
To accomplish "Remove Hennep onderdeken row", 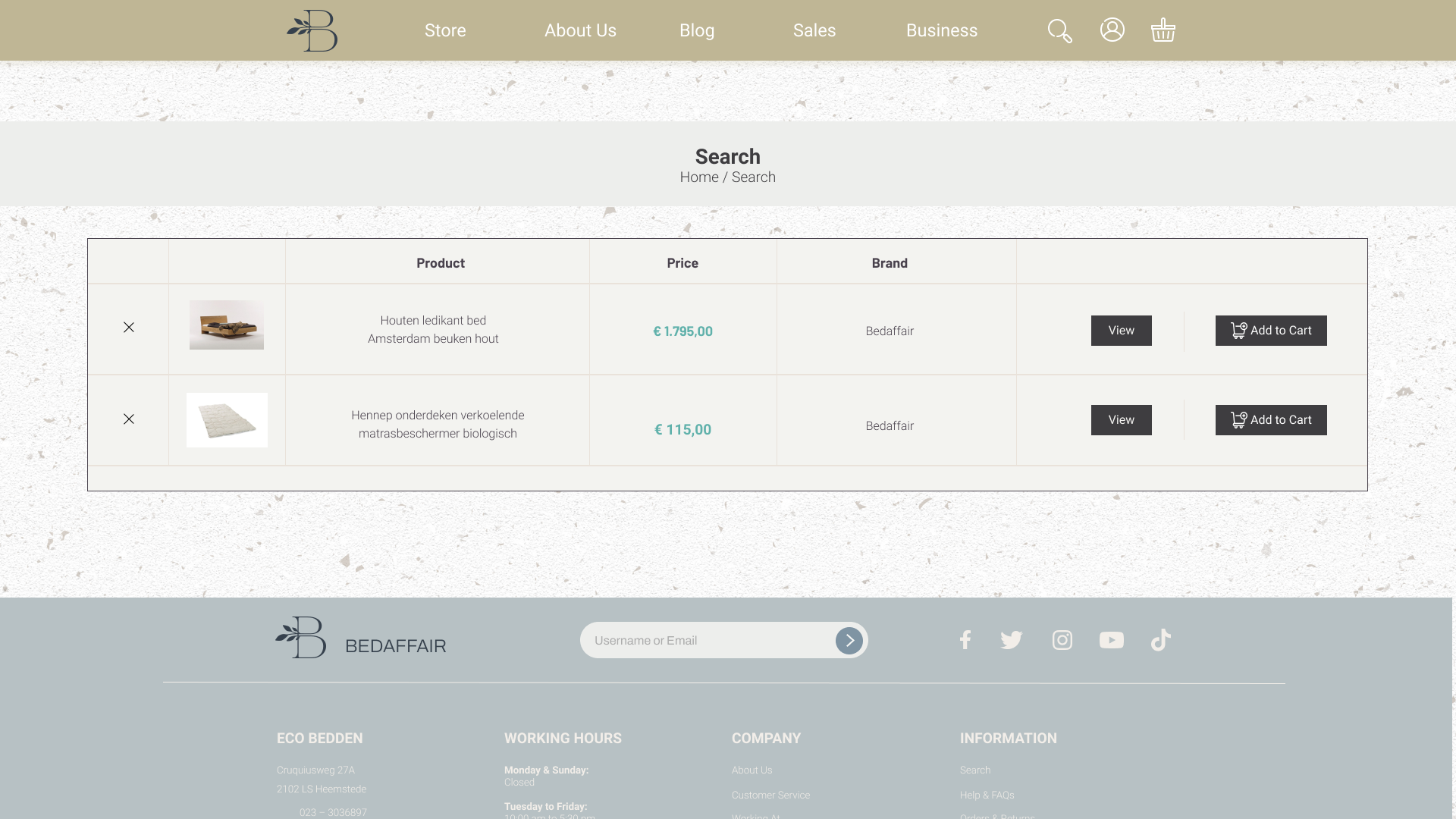I will point(129,419).
